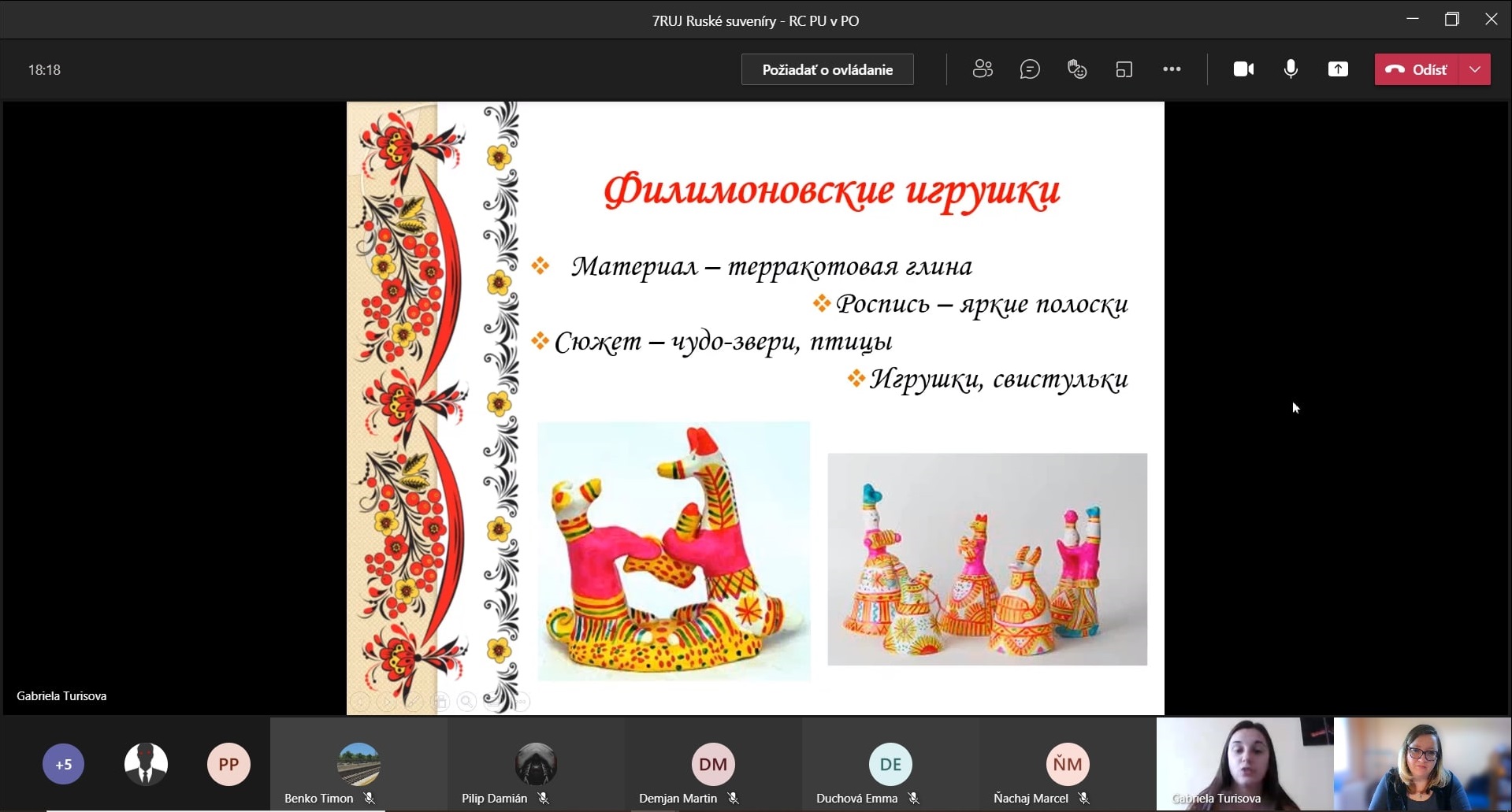This screenshot has height=812, width=1512.
Task: Select Pilip Damián's participant tile
Action: coord(536,764)
